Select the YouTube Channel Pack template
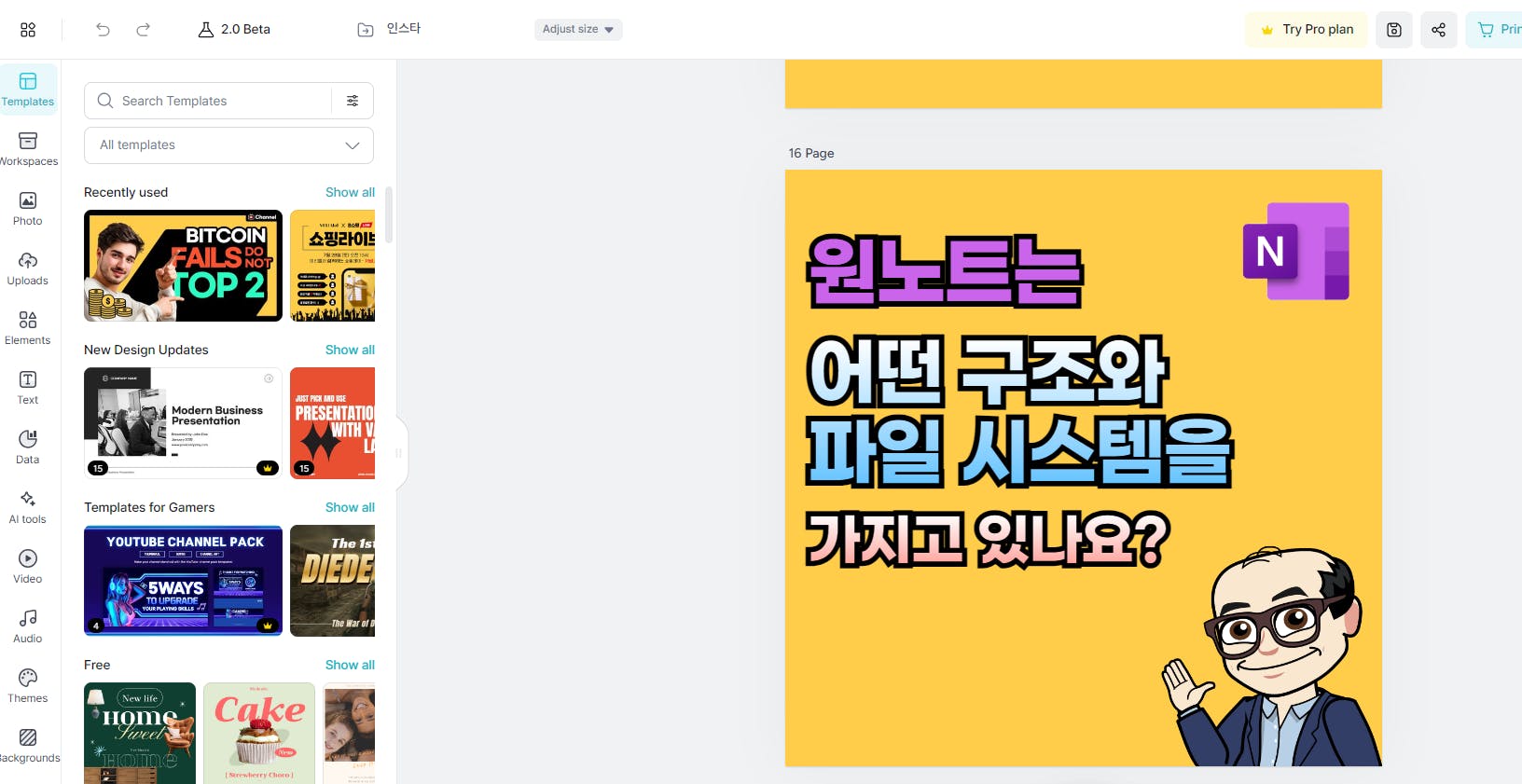This screenshot has height=784, width=1522. [183, 581]
